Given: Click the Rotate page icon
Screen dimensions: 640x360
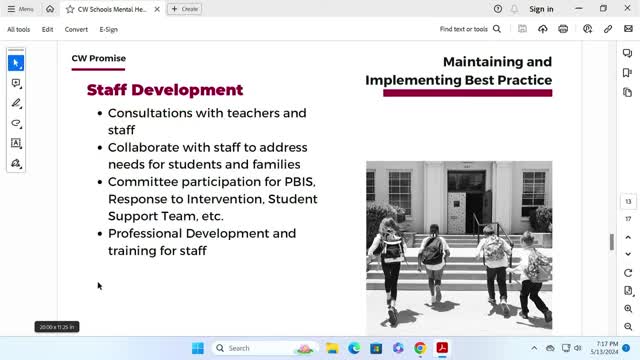Looking at the screenshot, I should tap(628, 273).
